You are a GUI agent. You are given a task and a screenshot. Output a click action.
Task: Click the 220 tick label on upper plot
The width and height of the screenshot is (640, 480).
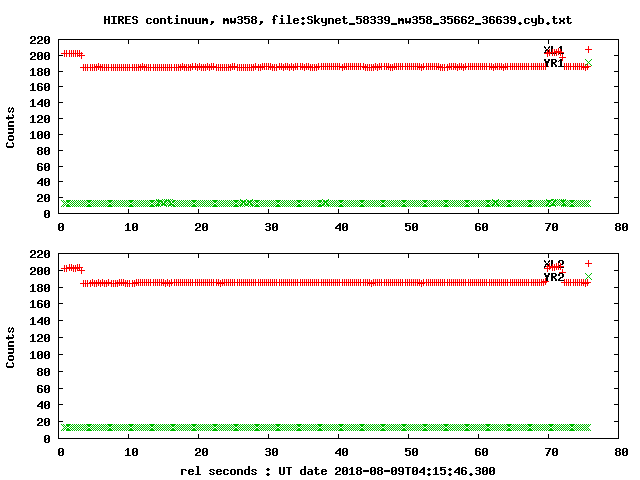point(40,40)
